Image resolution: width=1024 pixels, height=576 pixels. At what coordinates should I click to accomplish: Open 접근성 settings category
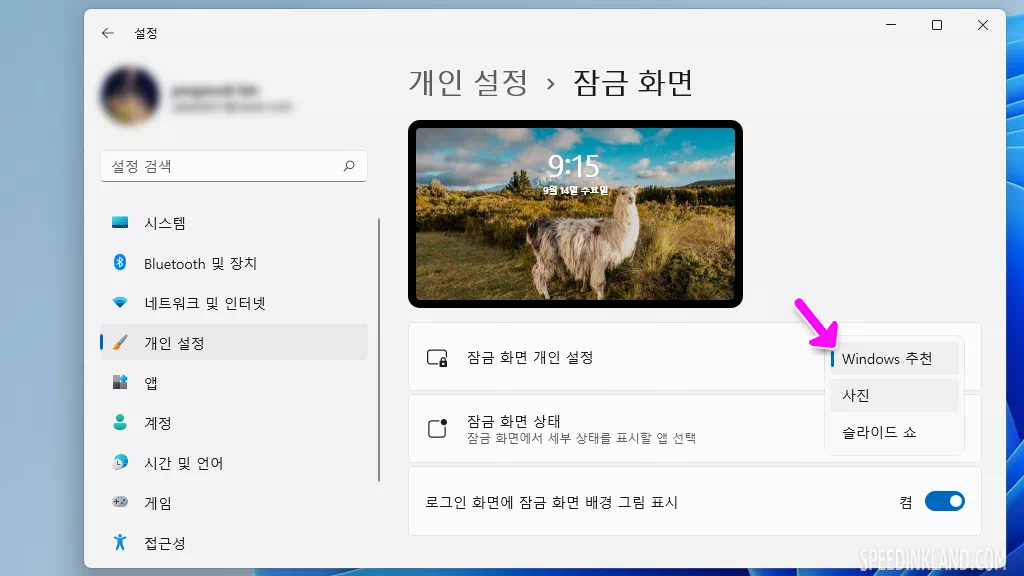[234, 542]
